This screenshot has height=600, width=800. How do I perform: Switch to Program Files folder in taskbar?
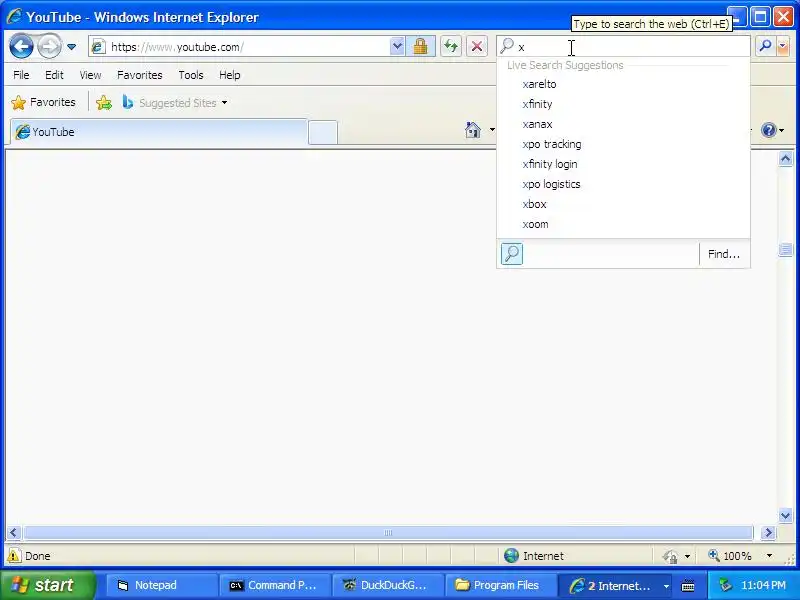(501, 585)
